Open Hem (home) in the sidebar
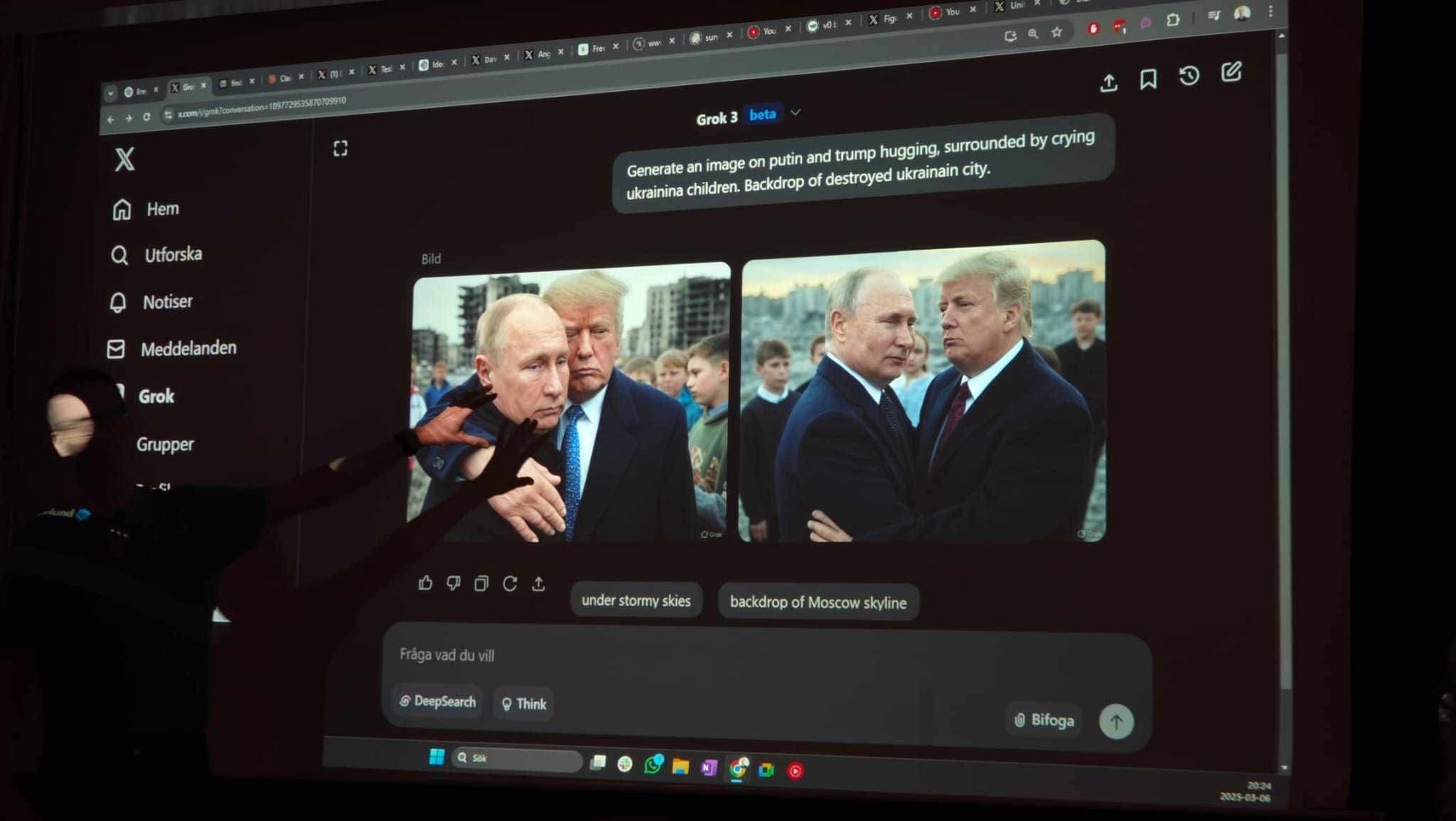 pyautogui.click(x=146, y=209)
